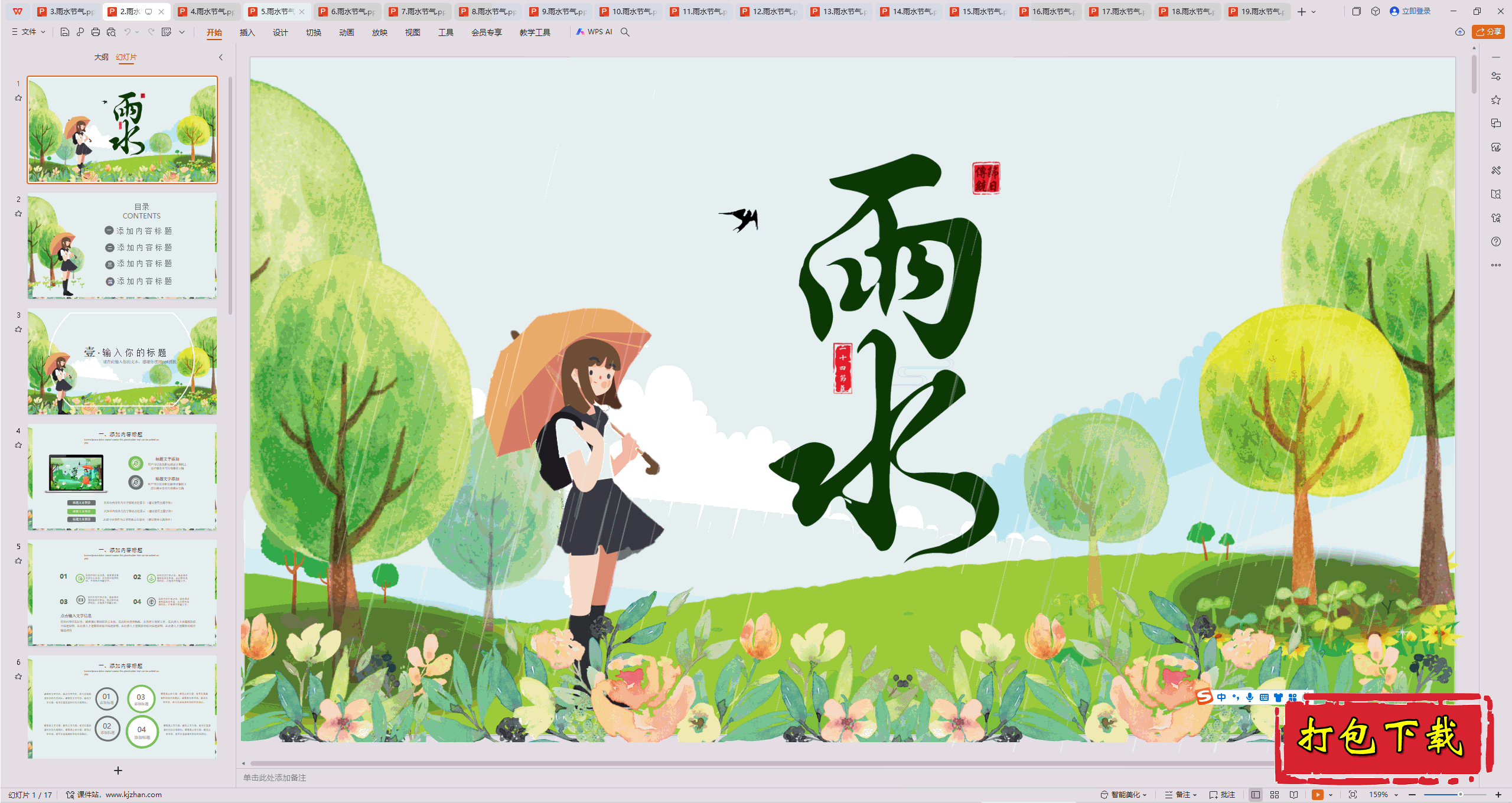The height and width of the screenshot is (803, 1512).
Task: Click the zoom out minus button
Action: pos(1412,795)
